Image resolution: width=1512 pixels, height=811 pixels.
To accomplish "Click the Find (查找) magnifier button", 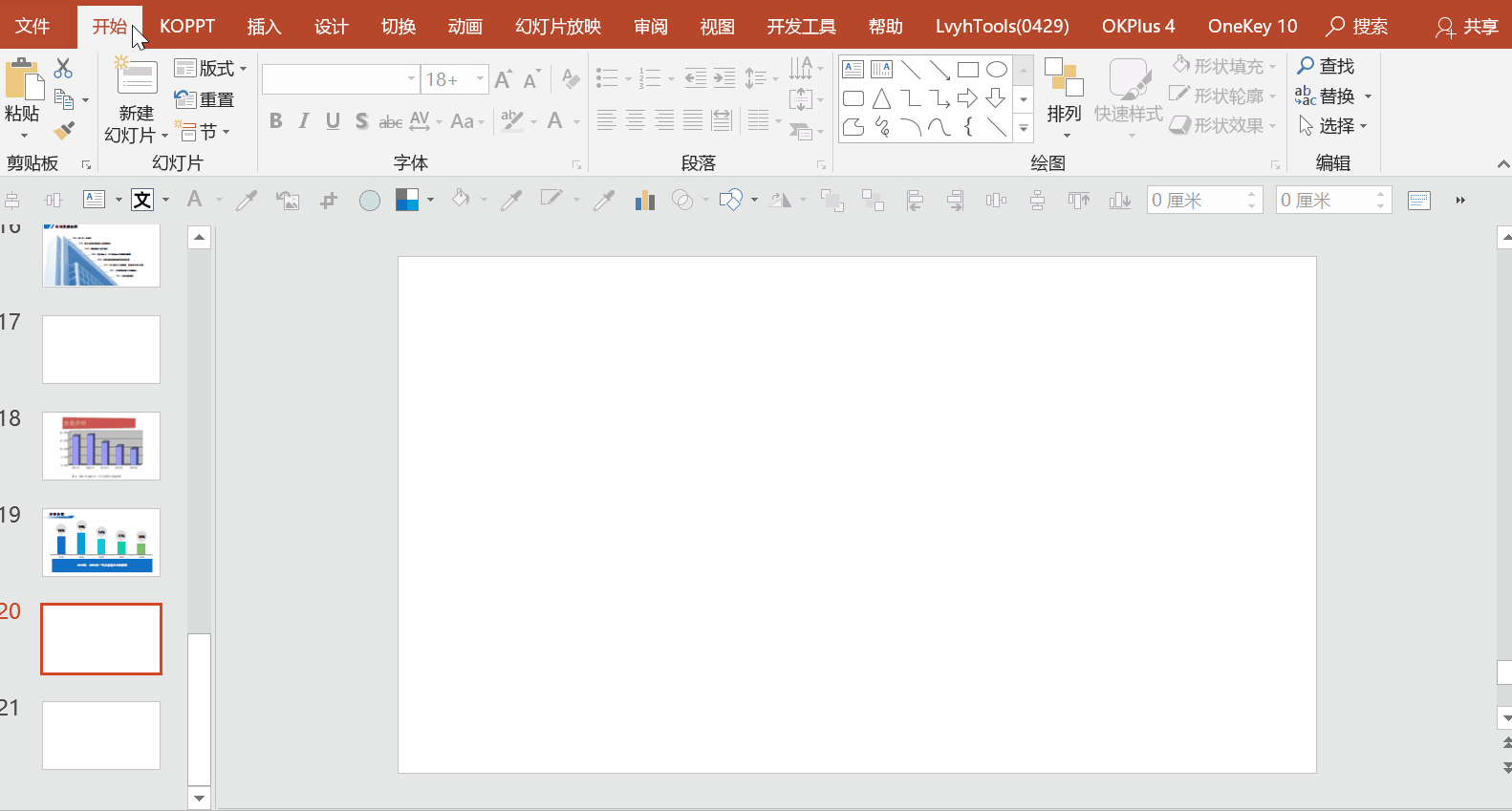I will click(1326, 66).
